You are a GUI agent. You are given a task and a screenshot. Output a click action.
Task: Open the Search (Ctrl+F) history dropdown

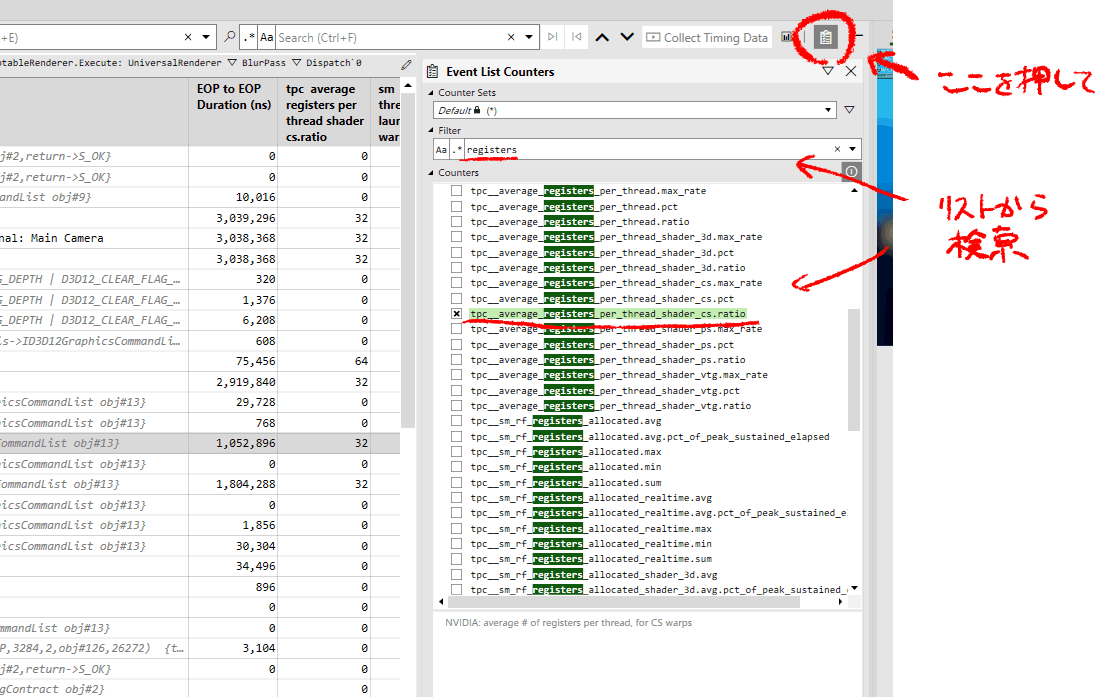click(x=529, y=38)
